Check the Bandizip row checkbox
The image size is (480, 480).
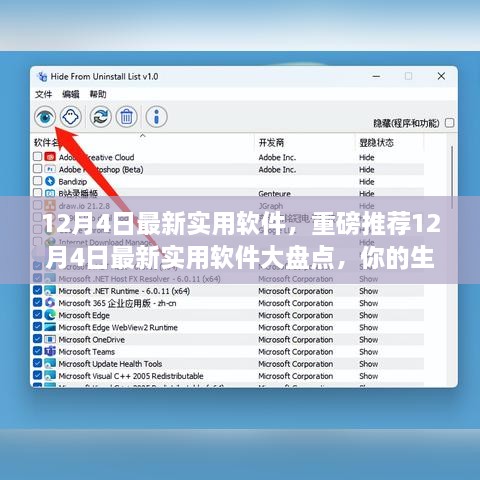click(x=38, y=180)
